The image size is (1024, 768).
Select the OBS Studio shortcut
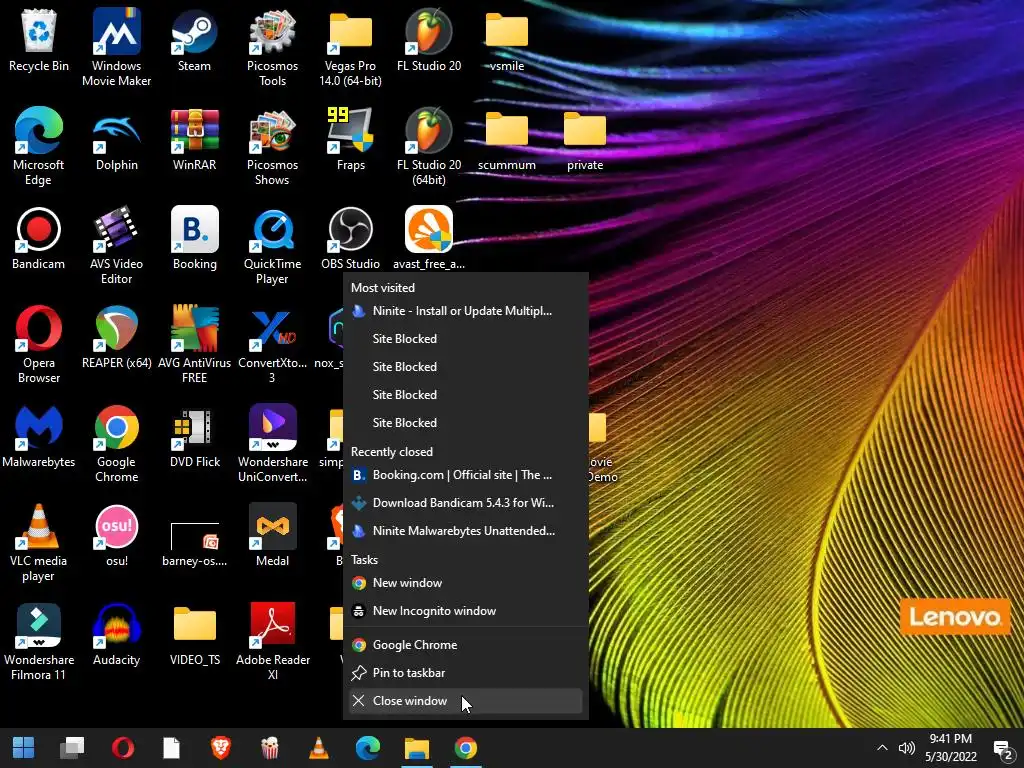(x=350, y=238)
